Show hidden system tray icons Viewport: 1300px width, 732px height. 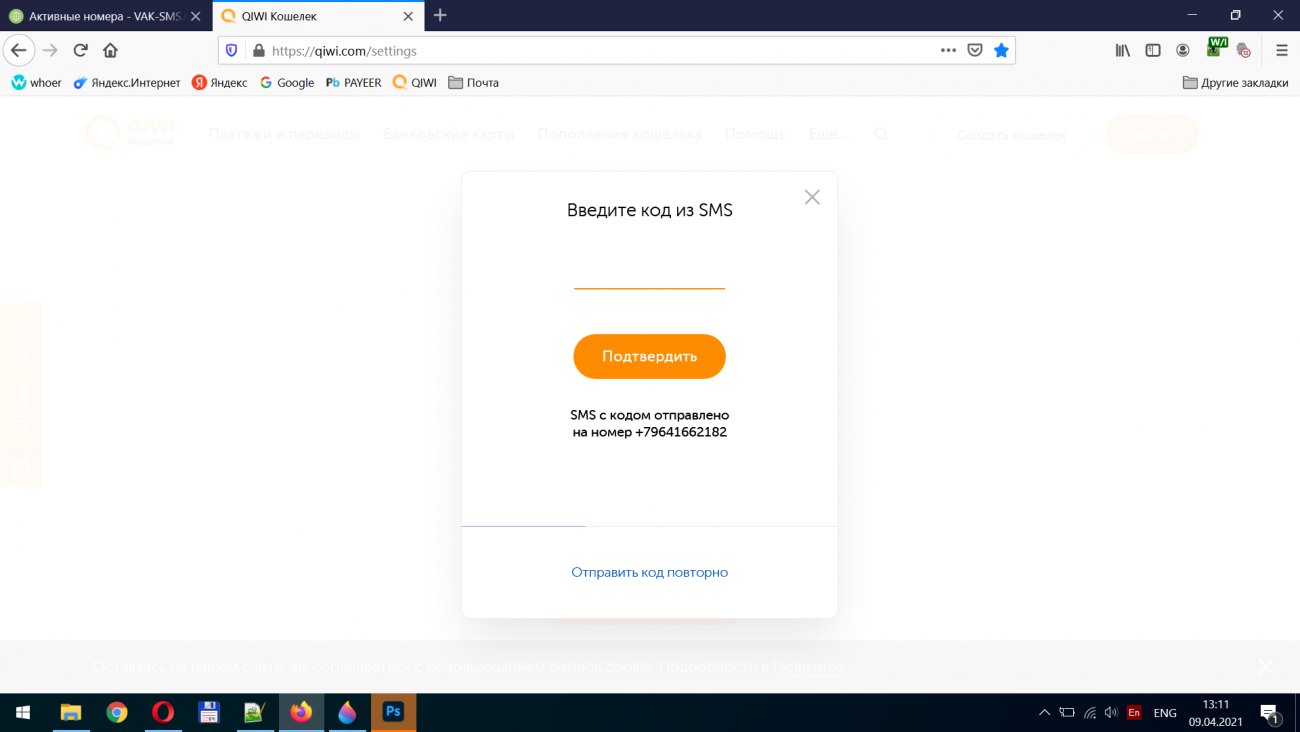(x=1044, y=713)
